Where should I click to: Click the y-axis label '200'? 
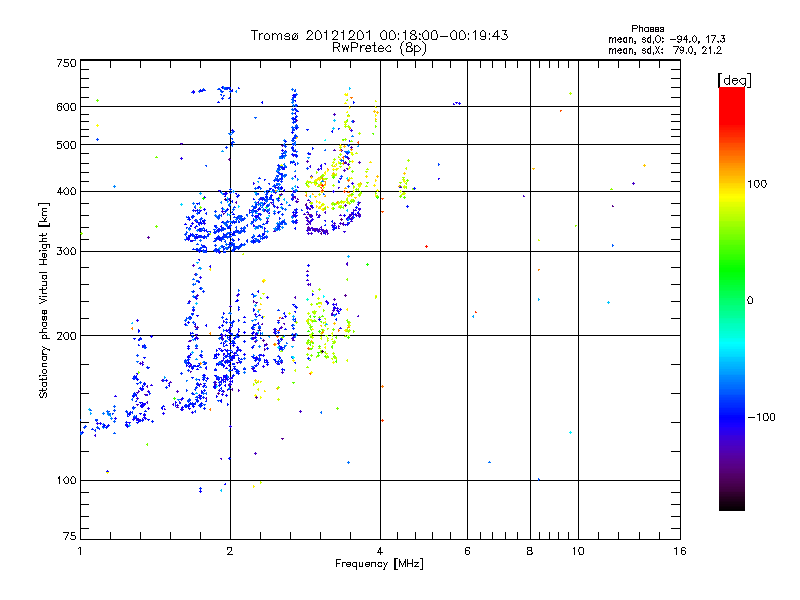tap(66, 336)
